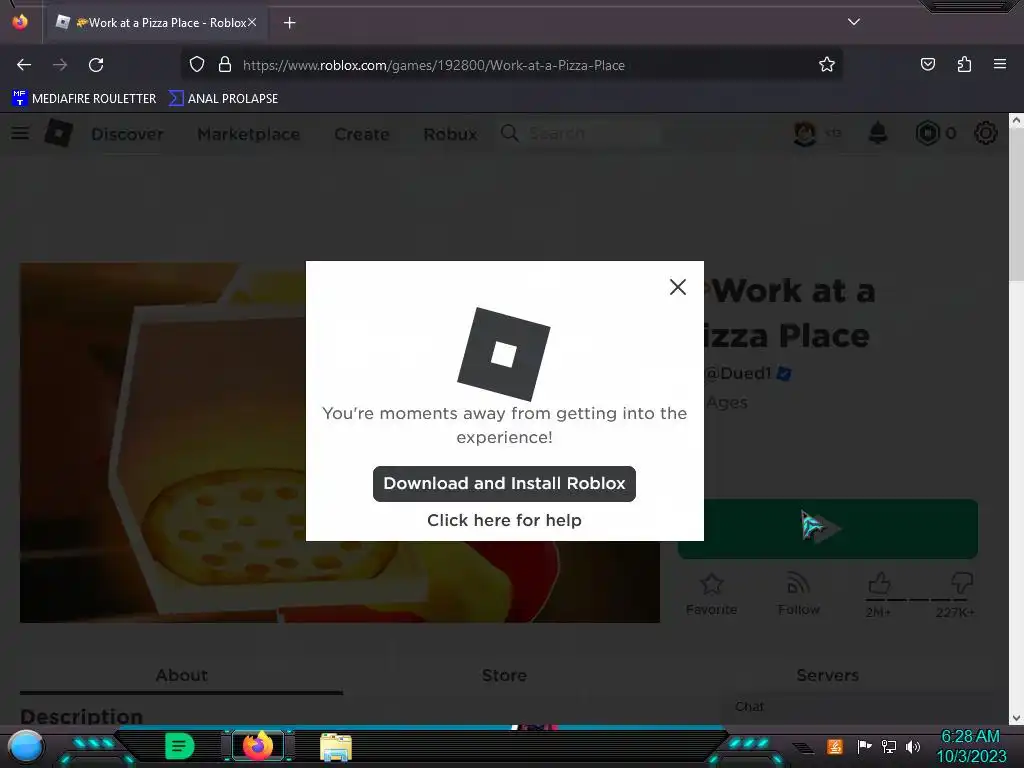Viewport: 1024px width, 768px height.
Task: Open the orange tray application icon
Action: point(835,746)
